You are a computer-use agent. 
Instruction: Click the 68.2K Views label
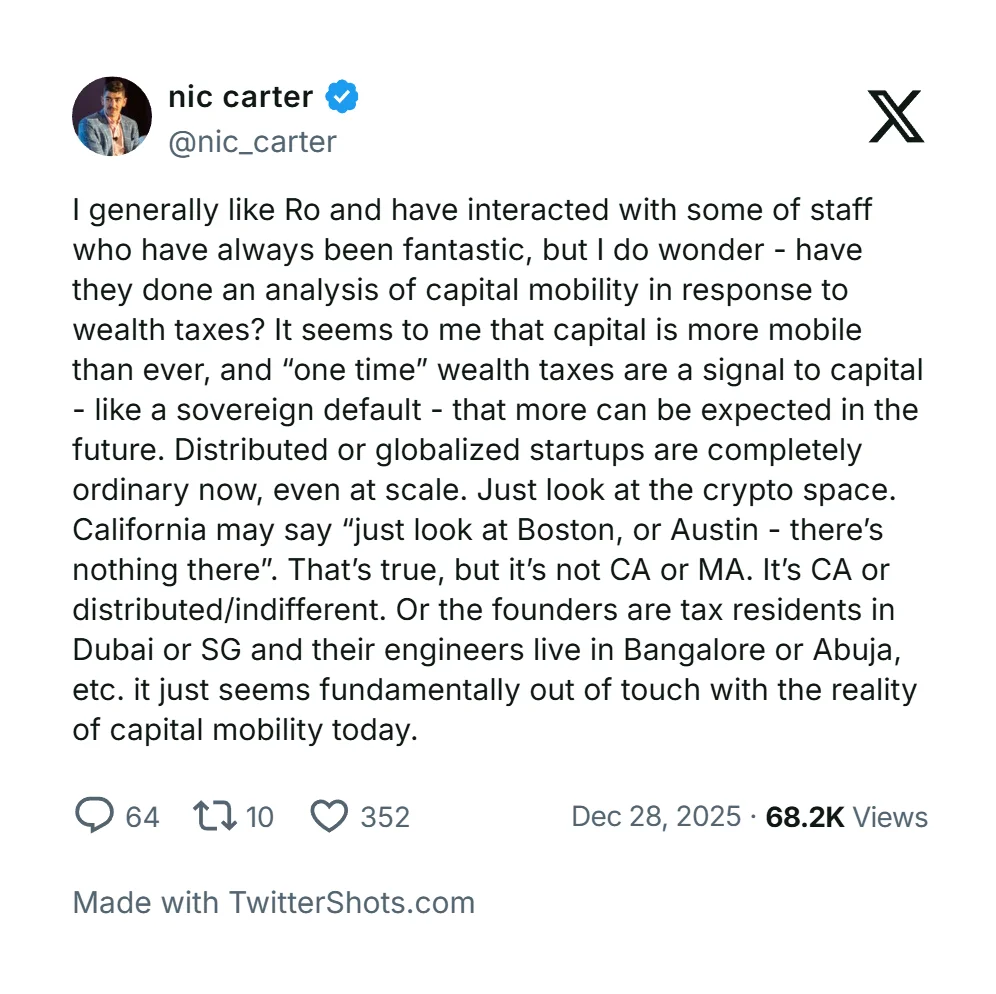click(846, 817)
